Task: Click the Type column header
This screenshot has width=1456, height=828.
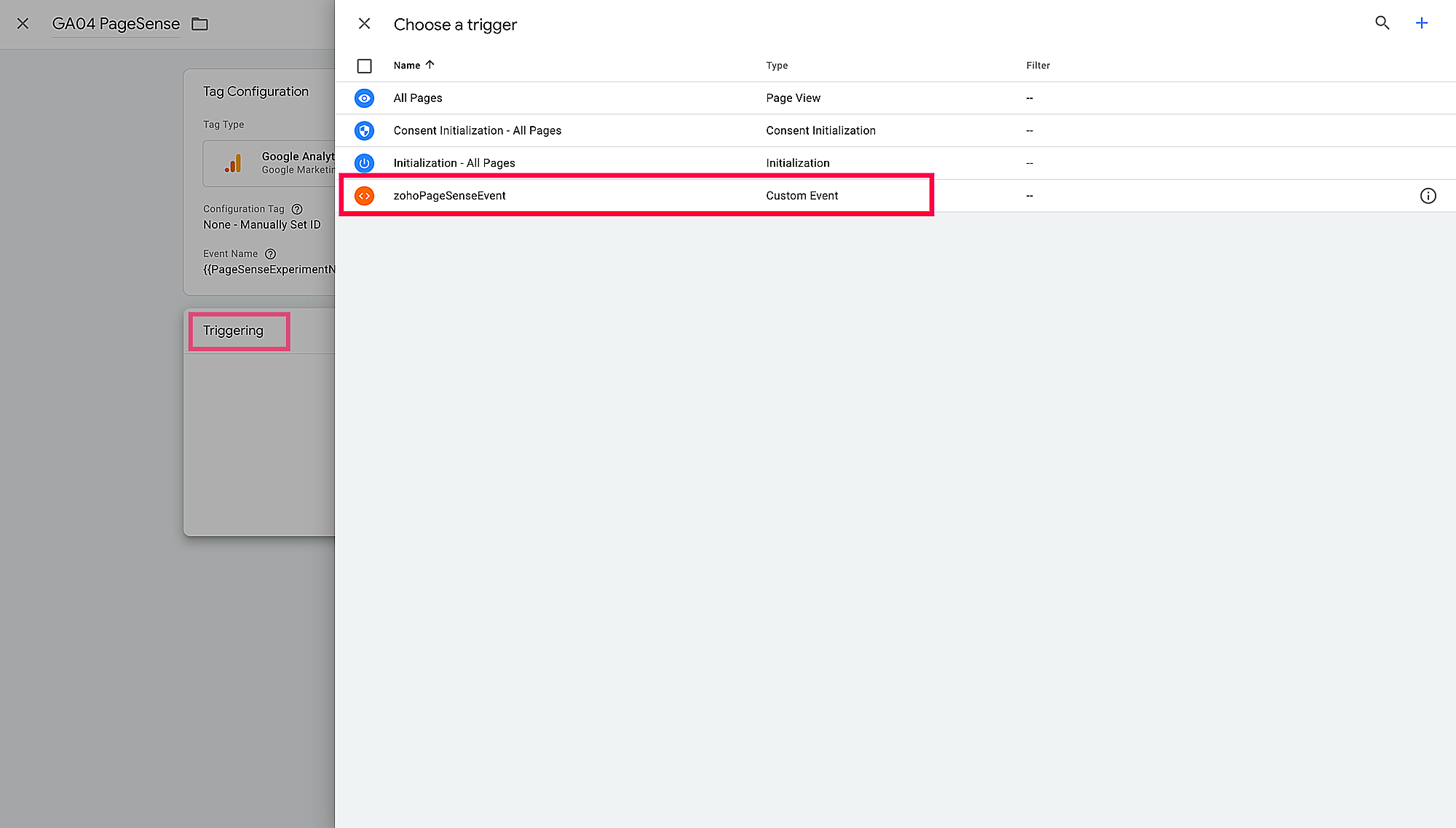Action: pos(777,66)
